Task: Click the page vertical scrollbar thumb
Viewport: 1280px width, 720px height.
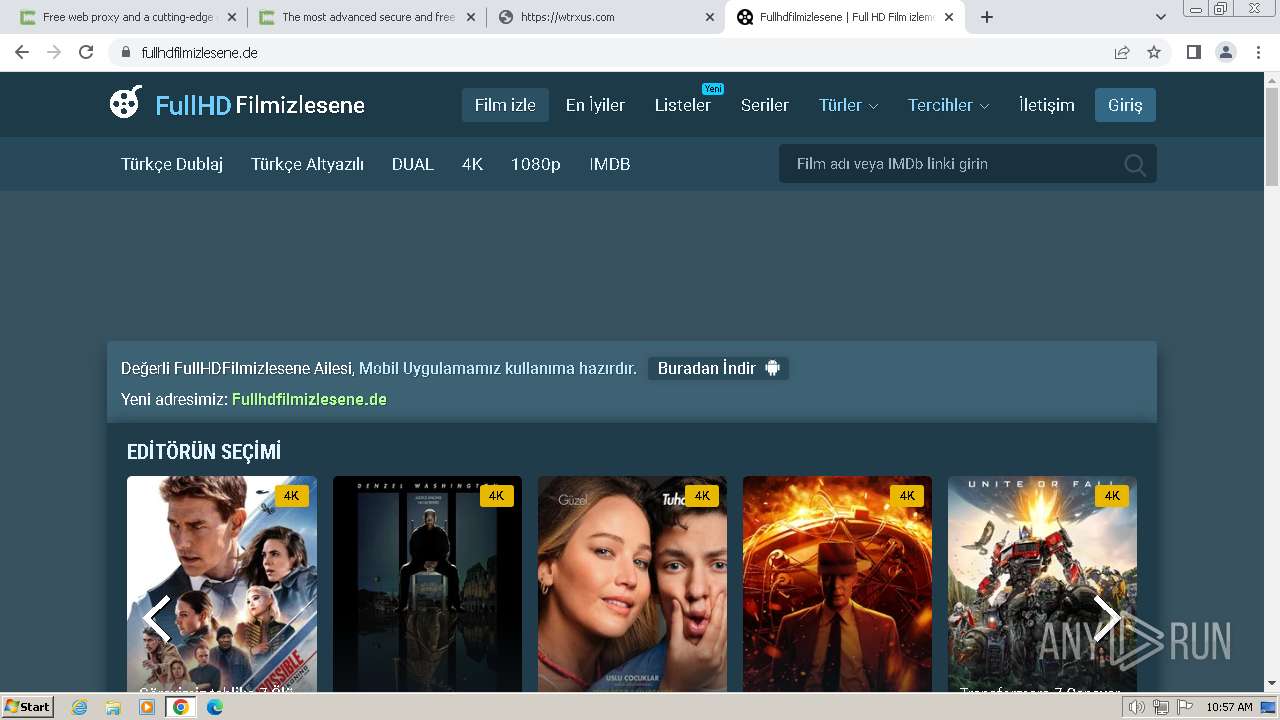Action: [x=1272, y=137]
